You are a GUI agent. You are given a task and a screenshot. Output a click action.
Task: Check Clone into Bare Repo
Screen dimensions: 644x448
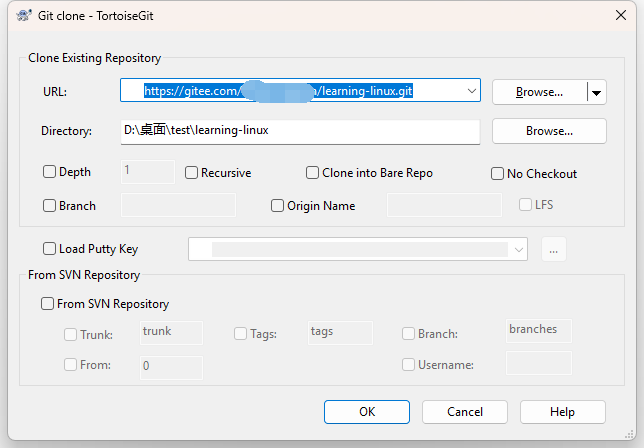(312, 172)
